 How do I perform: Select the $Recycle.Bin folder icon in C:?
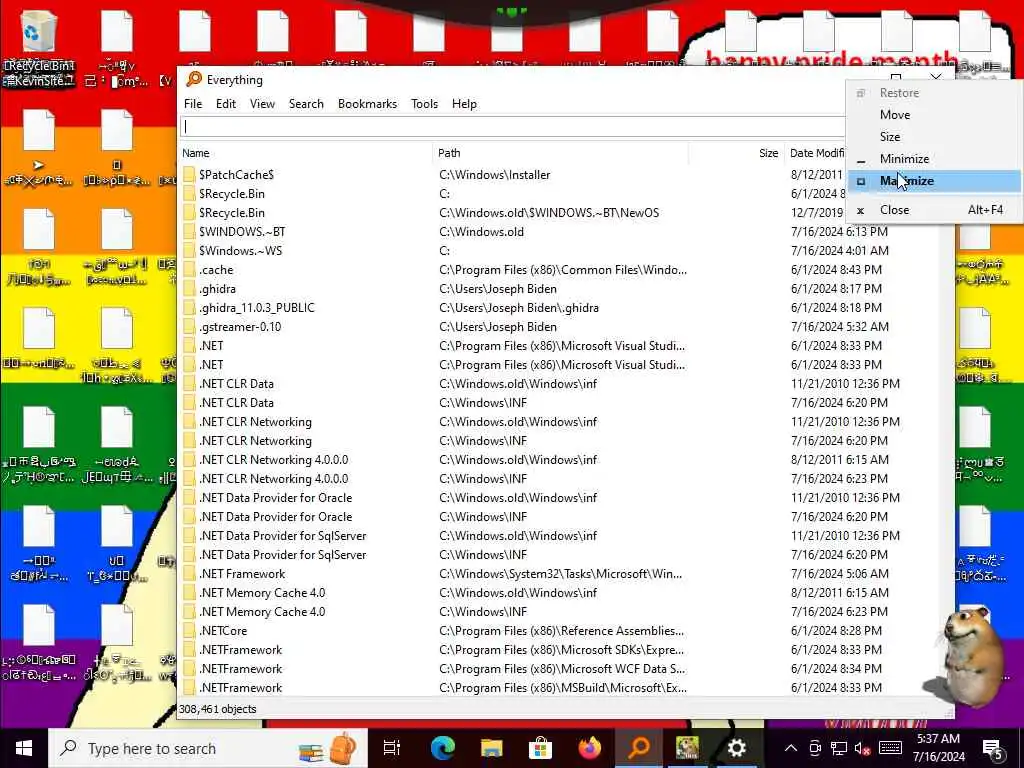coord(189,194)
